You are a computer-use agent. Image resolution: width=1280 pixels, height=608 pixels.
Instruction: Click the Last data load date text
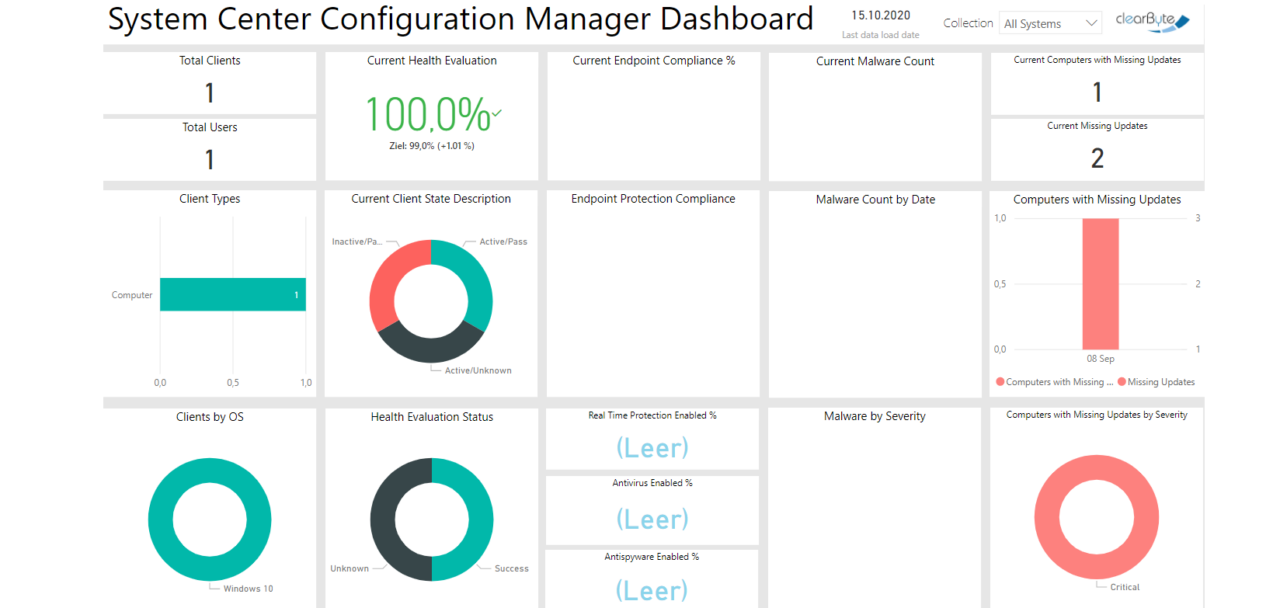(880, 34)
